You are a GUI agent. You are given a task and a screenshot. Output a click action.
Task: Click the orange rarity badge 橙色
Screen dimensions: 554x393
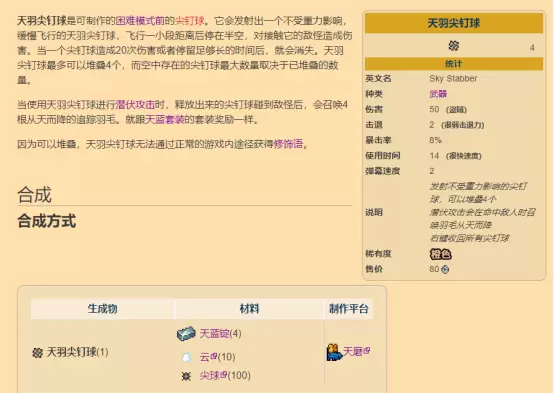[441, 254]
